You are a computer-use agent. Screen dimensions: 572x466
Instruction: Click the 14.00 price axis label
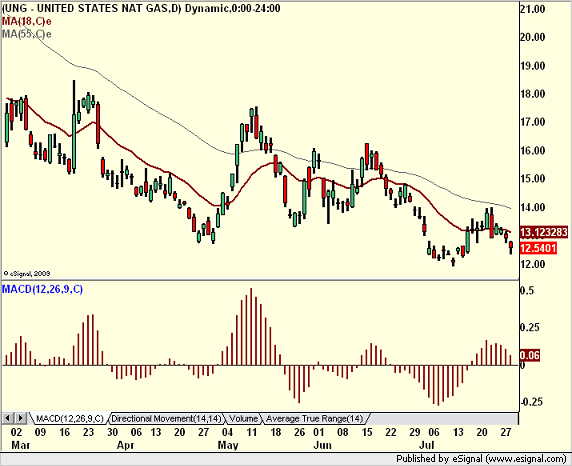532,207
